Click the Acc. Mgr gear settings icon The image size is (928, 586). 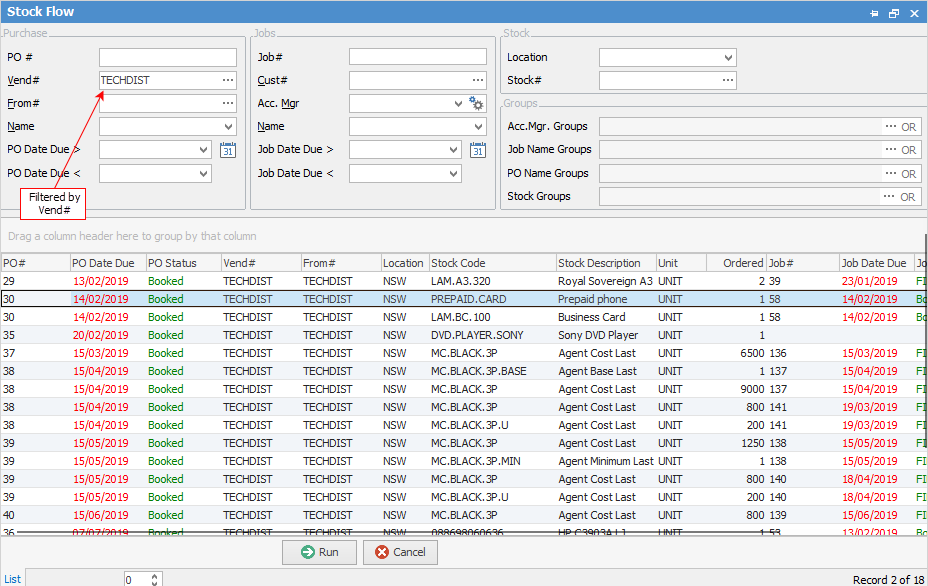477,103
